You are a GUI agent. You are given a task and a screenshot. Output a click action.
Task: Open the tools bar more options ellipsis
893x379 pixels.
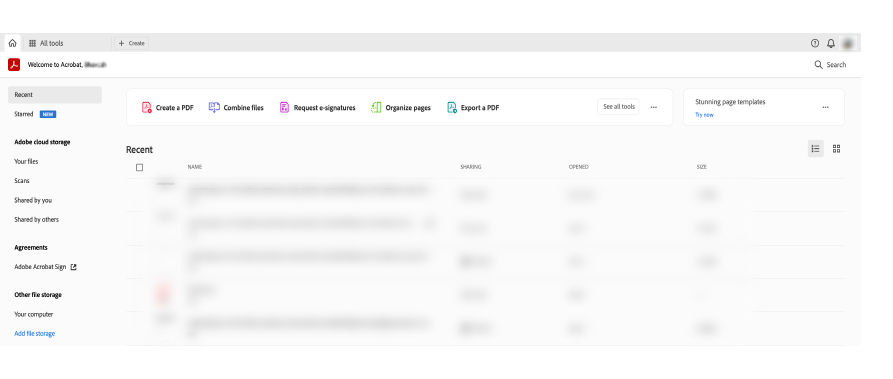654,107
